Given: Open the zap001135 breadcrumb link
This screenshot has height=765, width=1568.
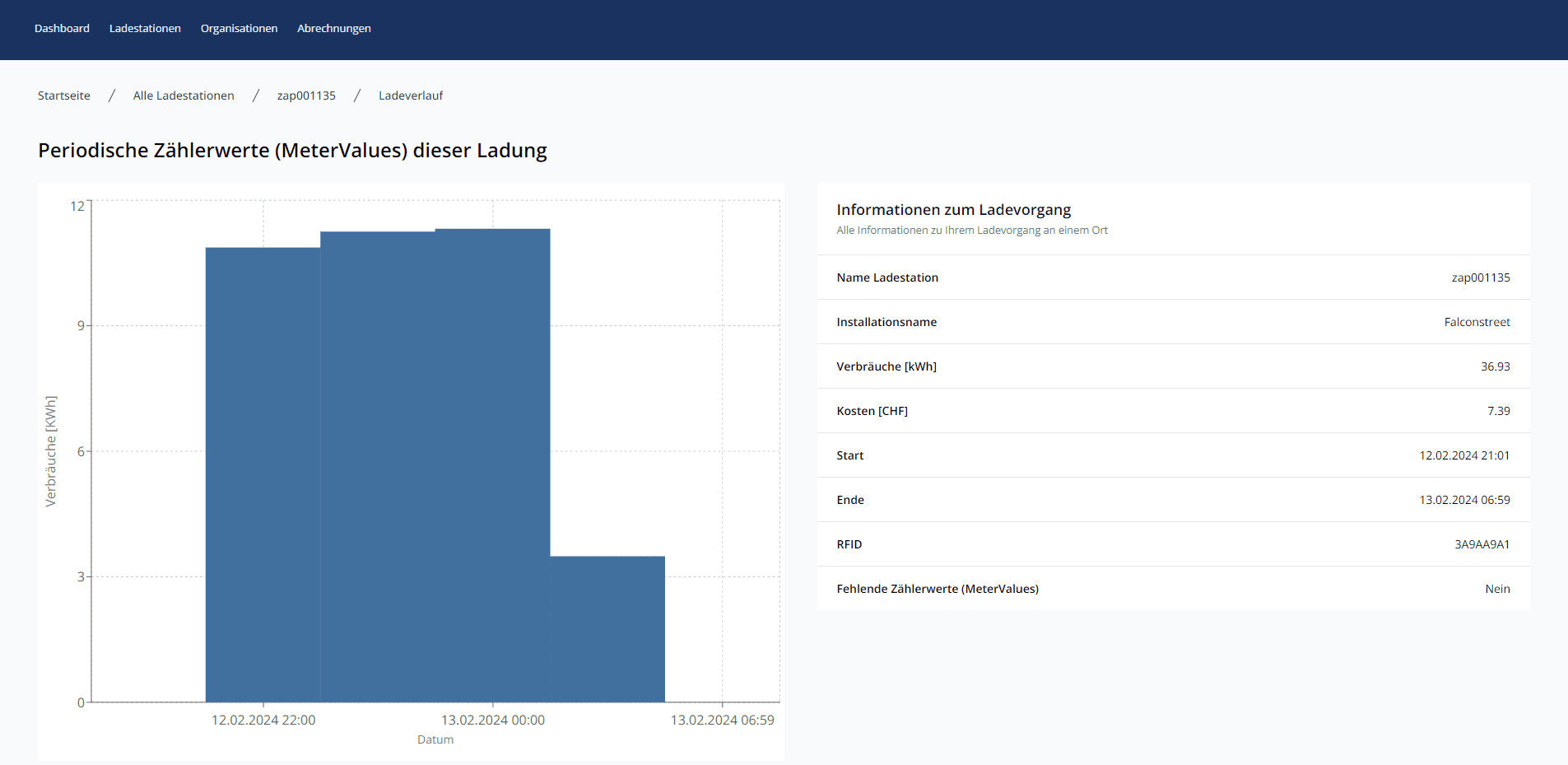Looking at the screenshot, I should (306, 96).
